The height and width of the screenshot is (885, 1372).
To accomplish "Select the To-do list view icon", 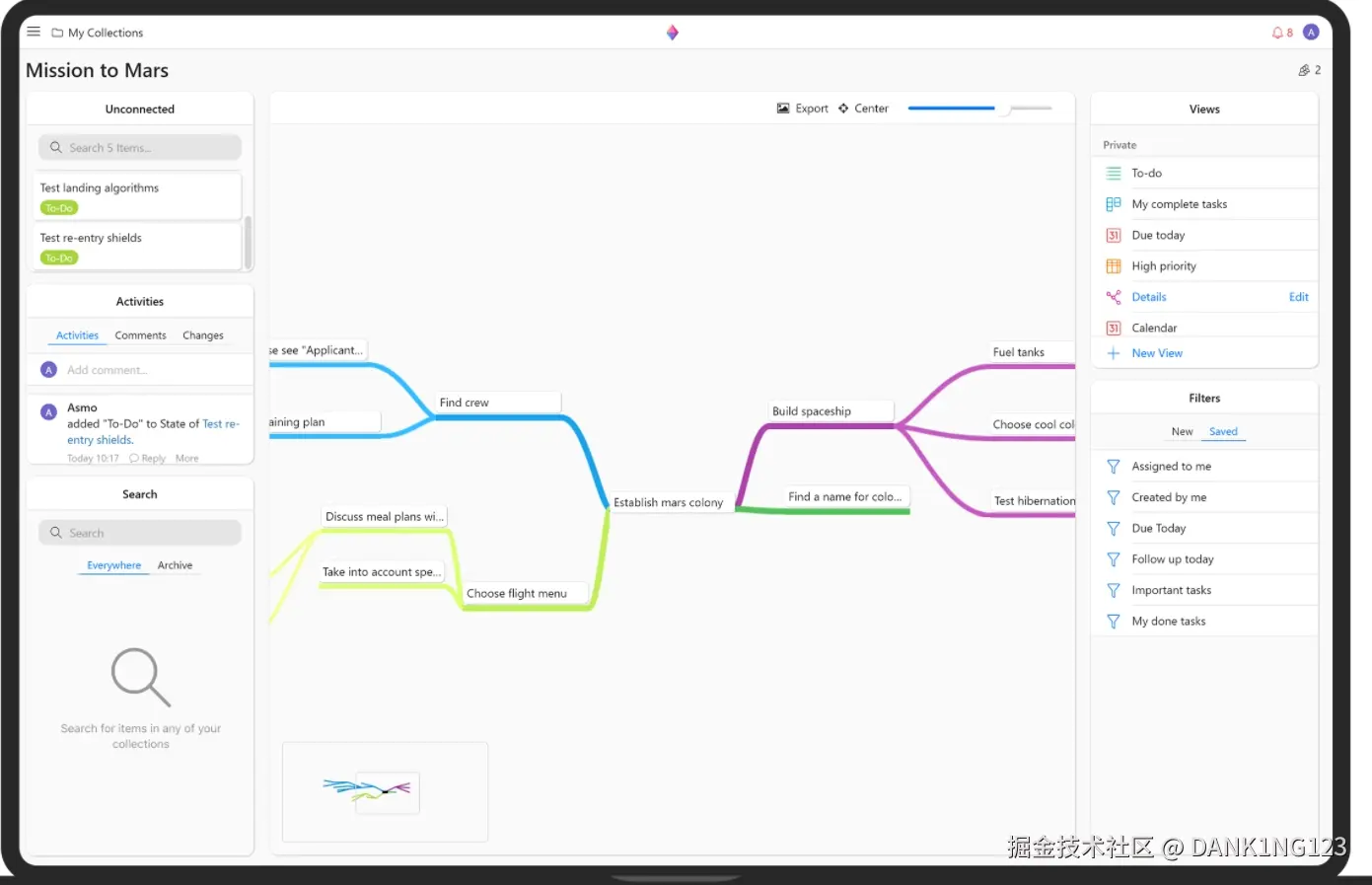I will (x=1113, y=173).
